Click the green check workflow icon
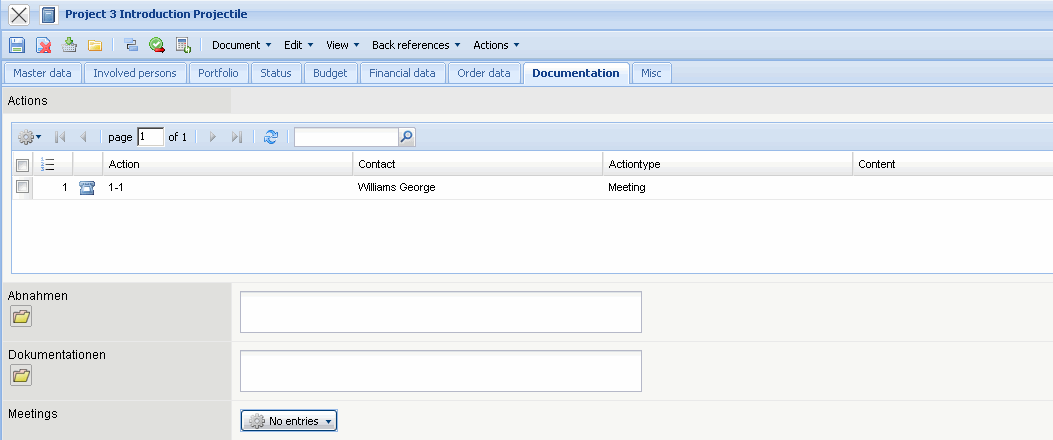This screenshot has height=440, width=1053. pyautogui.click(x=157, y=45)
